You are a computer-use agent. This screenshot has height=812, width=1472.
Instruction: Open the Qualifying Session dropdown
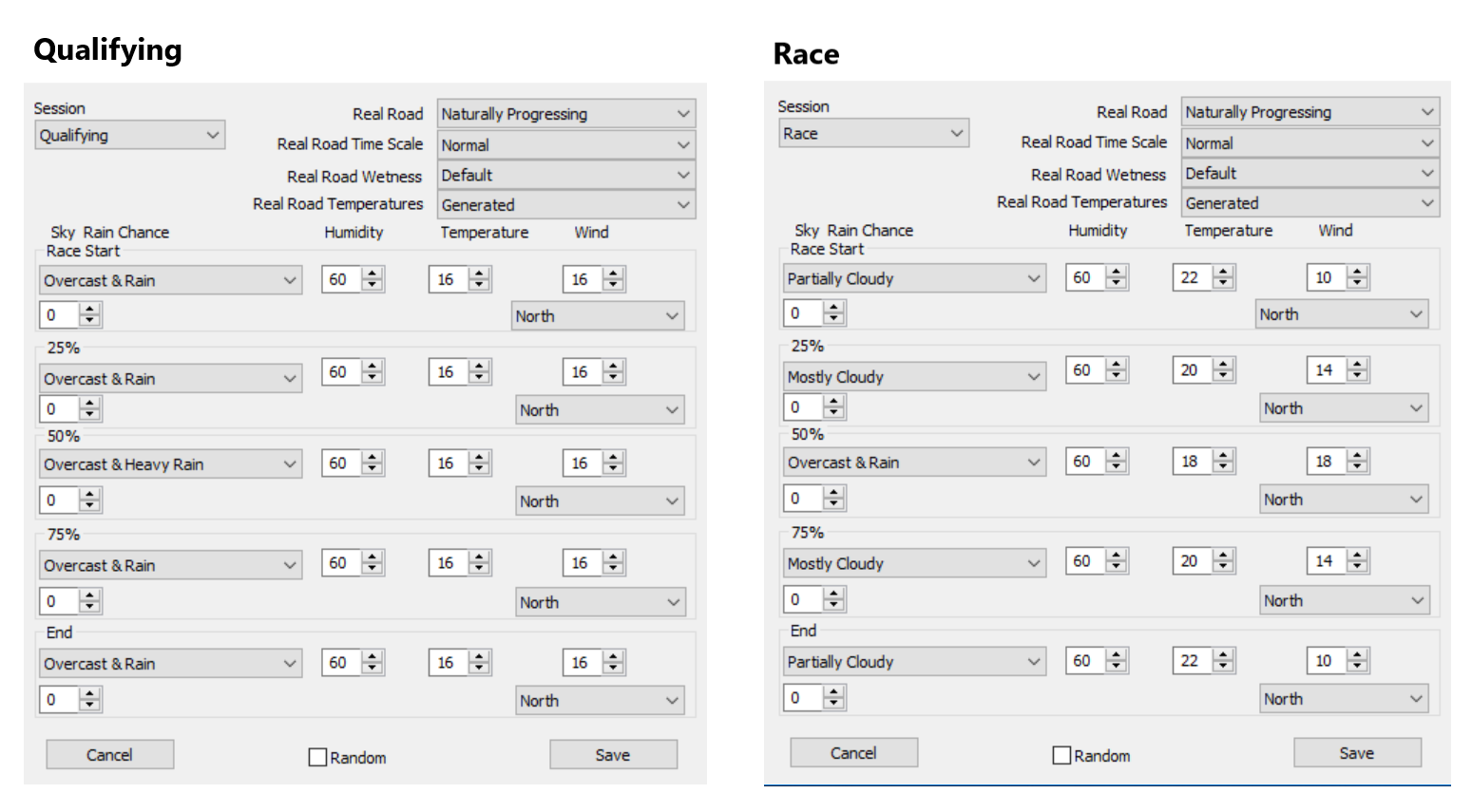[x=131, y=135]
